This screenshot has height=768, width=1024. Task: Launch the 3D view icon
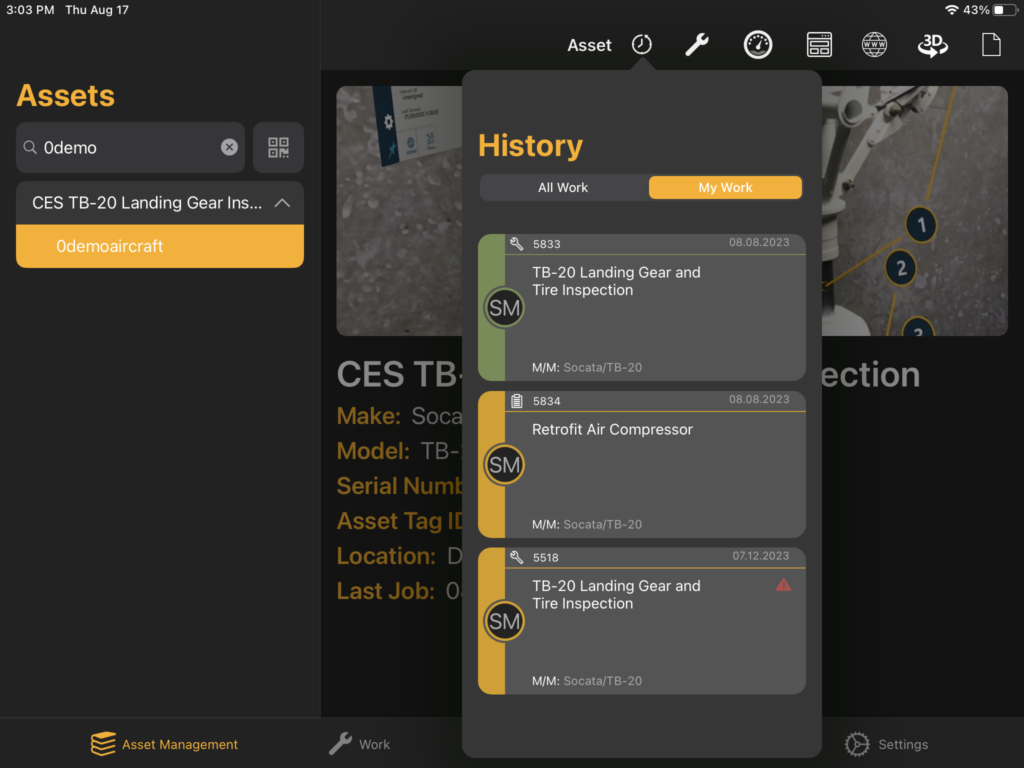pos(931,44)
